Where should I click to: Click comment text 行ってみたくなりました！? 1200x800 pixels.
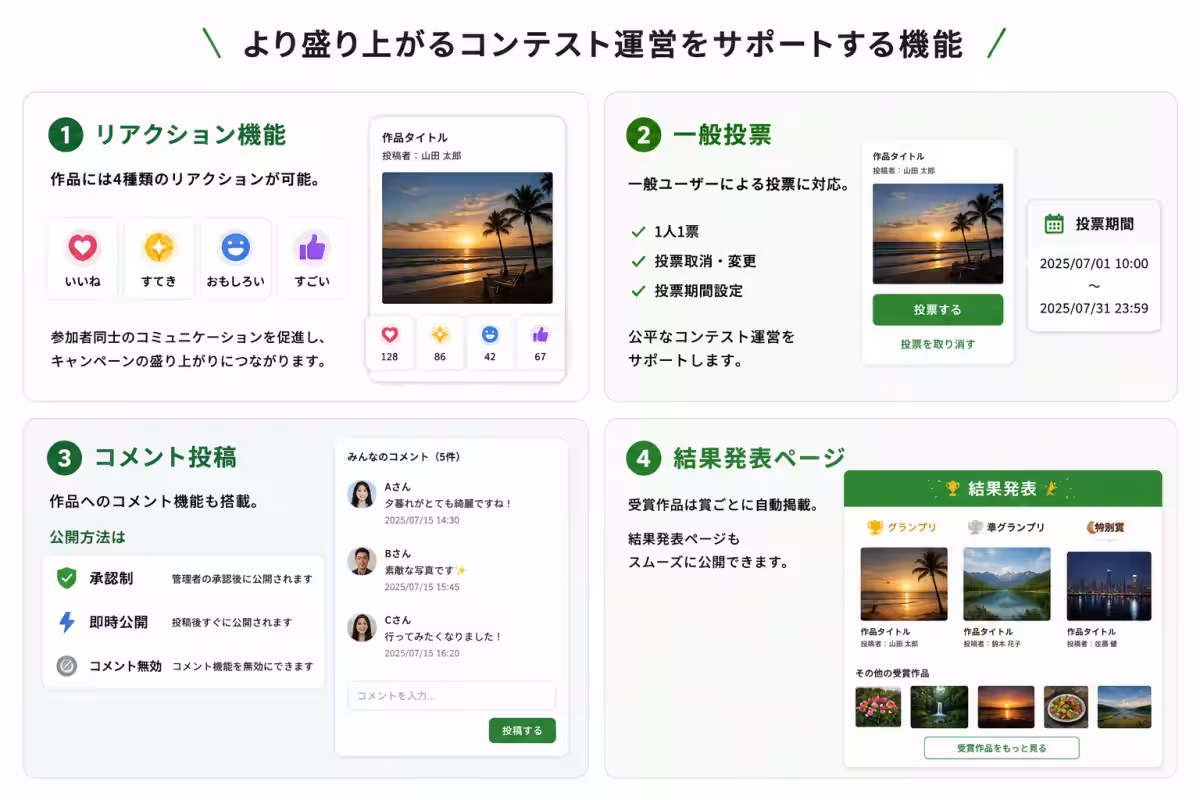[443, 636]
